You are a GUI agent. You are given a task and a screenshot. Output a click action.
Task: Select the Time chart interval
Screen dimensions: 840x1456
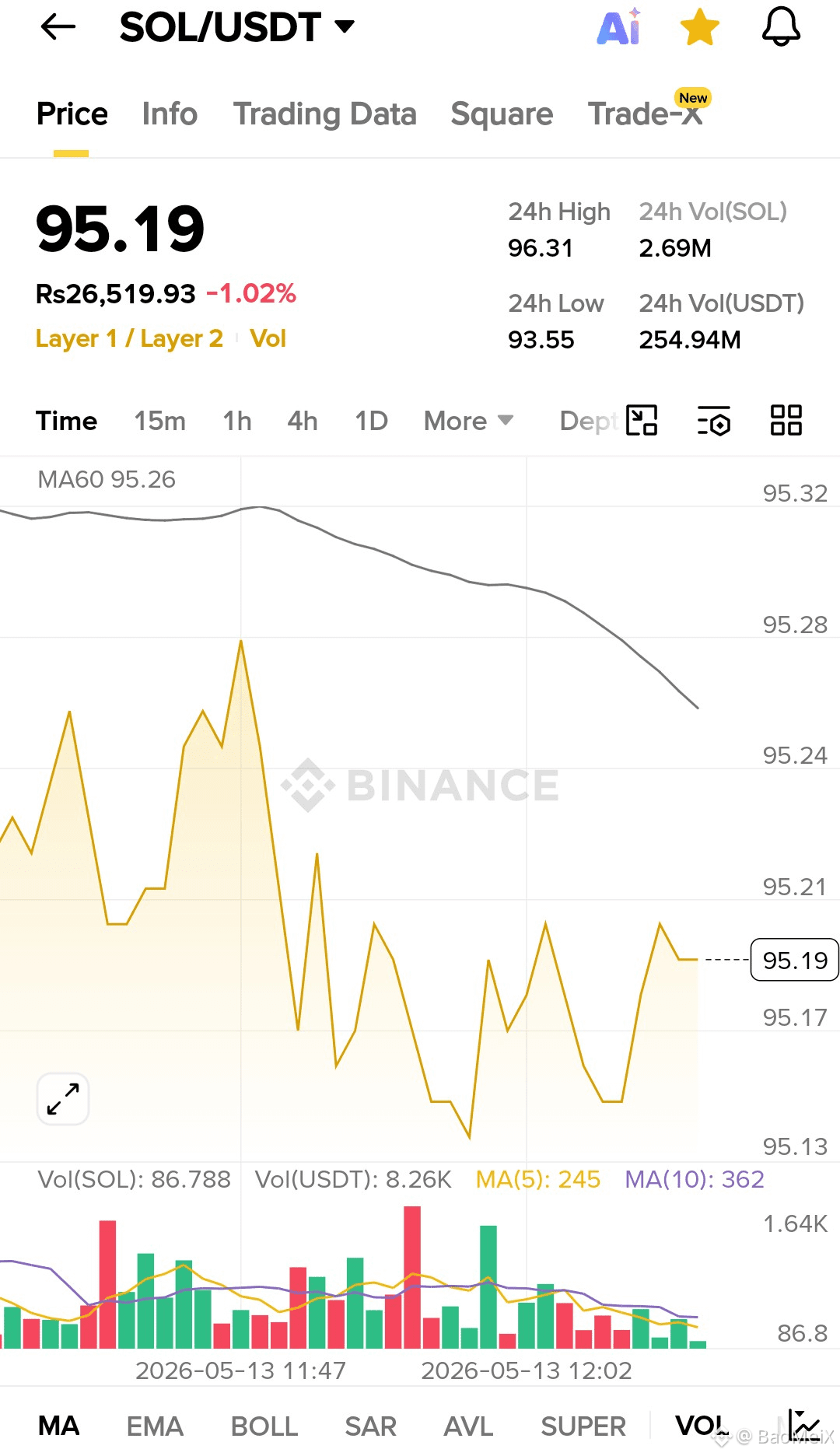tap(67, 421)
